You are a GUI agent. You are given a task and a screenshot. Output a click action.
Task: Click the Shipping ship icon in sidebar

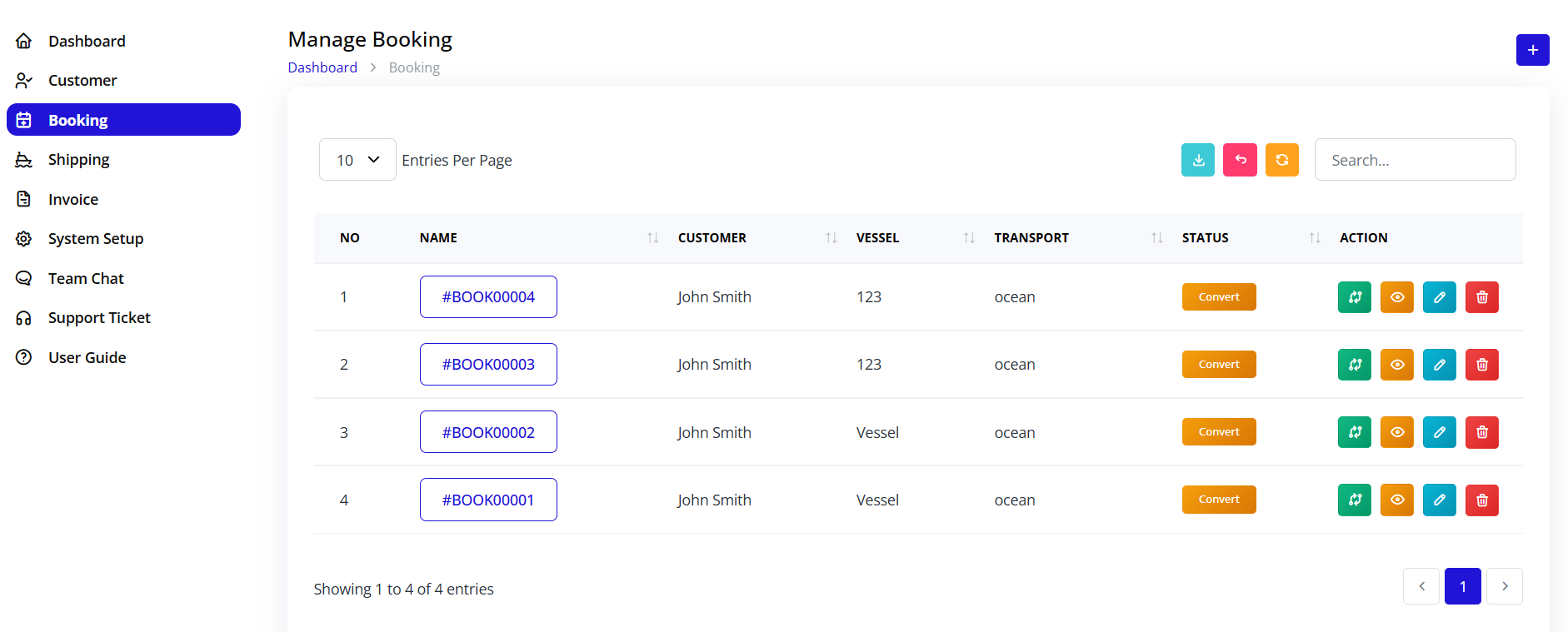click(24, 159)
